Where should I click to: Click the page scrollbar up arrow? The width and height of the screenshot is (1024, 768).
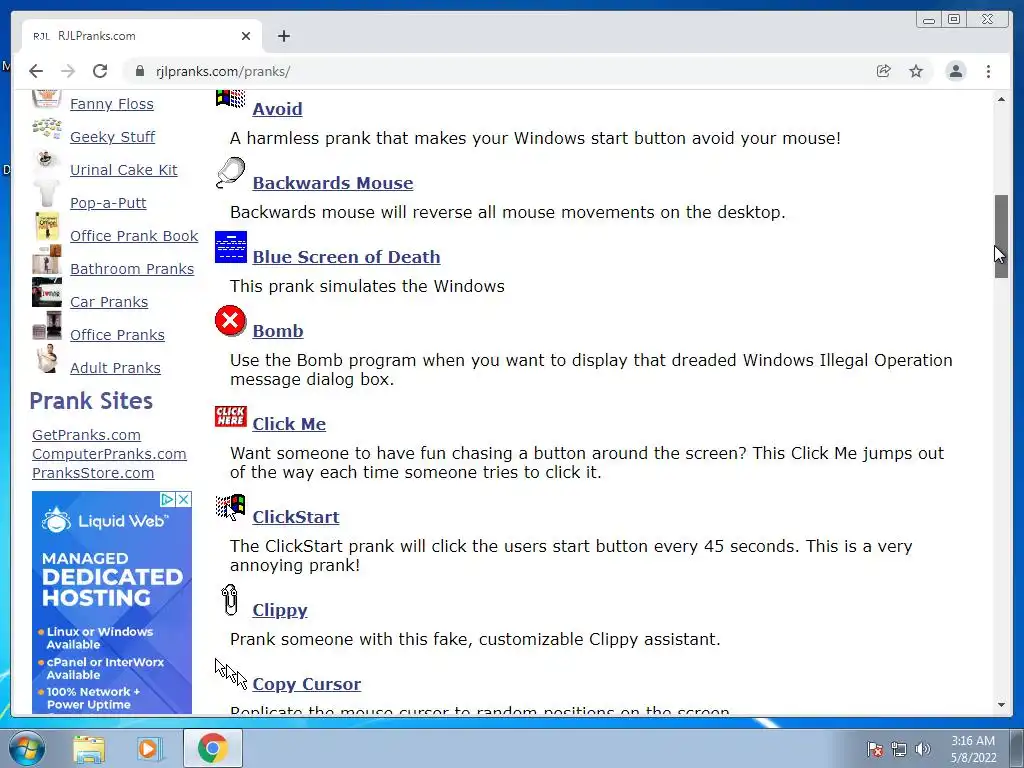click(x=1001, y=99)
